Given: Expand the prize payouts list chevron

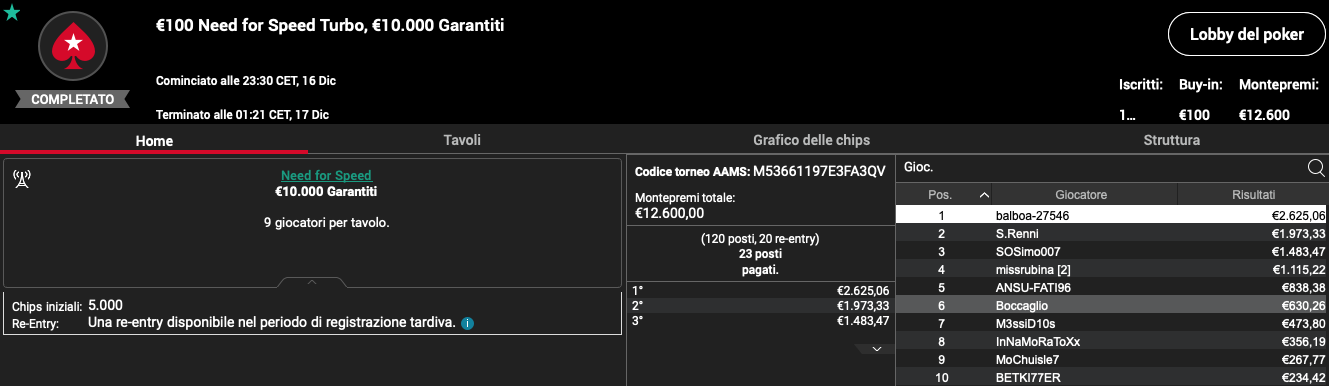Looking at the screenshot, I should (876, 349).
